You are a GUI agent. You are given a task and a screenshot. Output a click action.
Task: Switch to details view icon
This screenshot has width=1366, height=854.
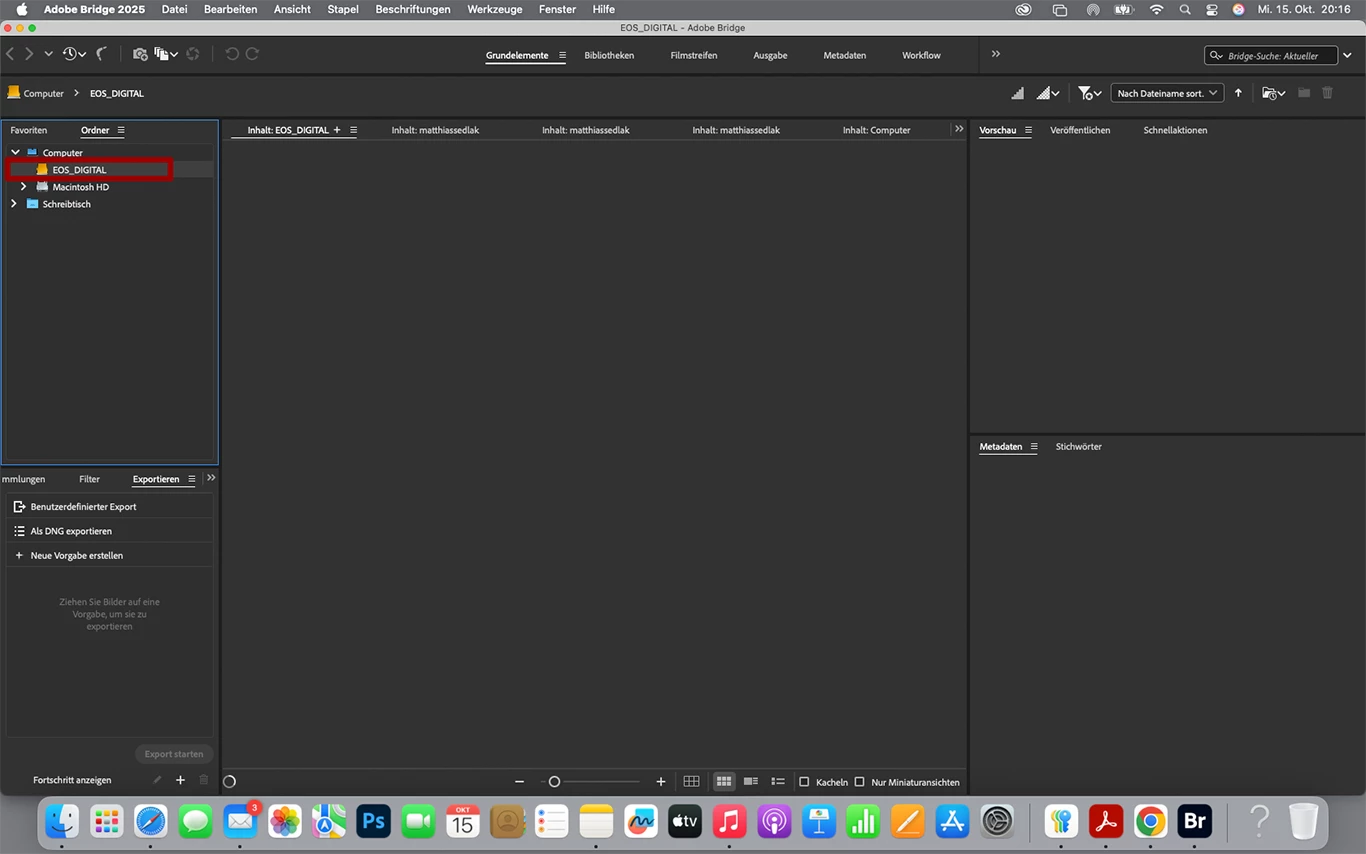pos(751,782)
